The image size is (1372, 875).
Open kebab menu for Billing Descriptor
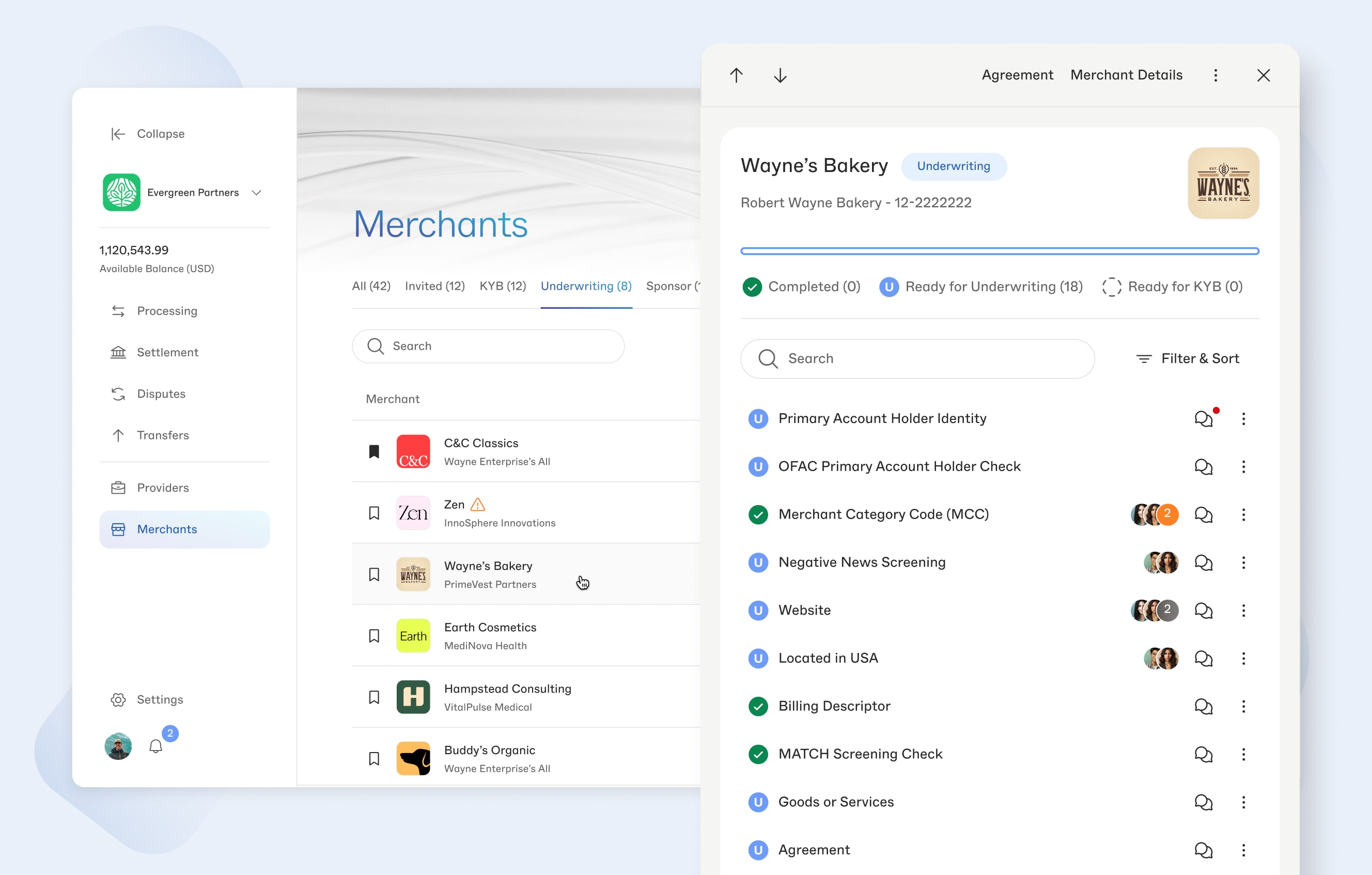pos(1243,706)
